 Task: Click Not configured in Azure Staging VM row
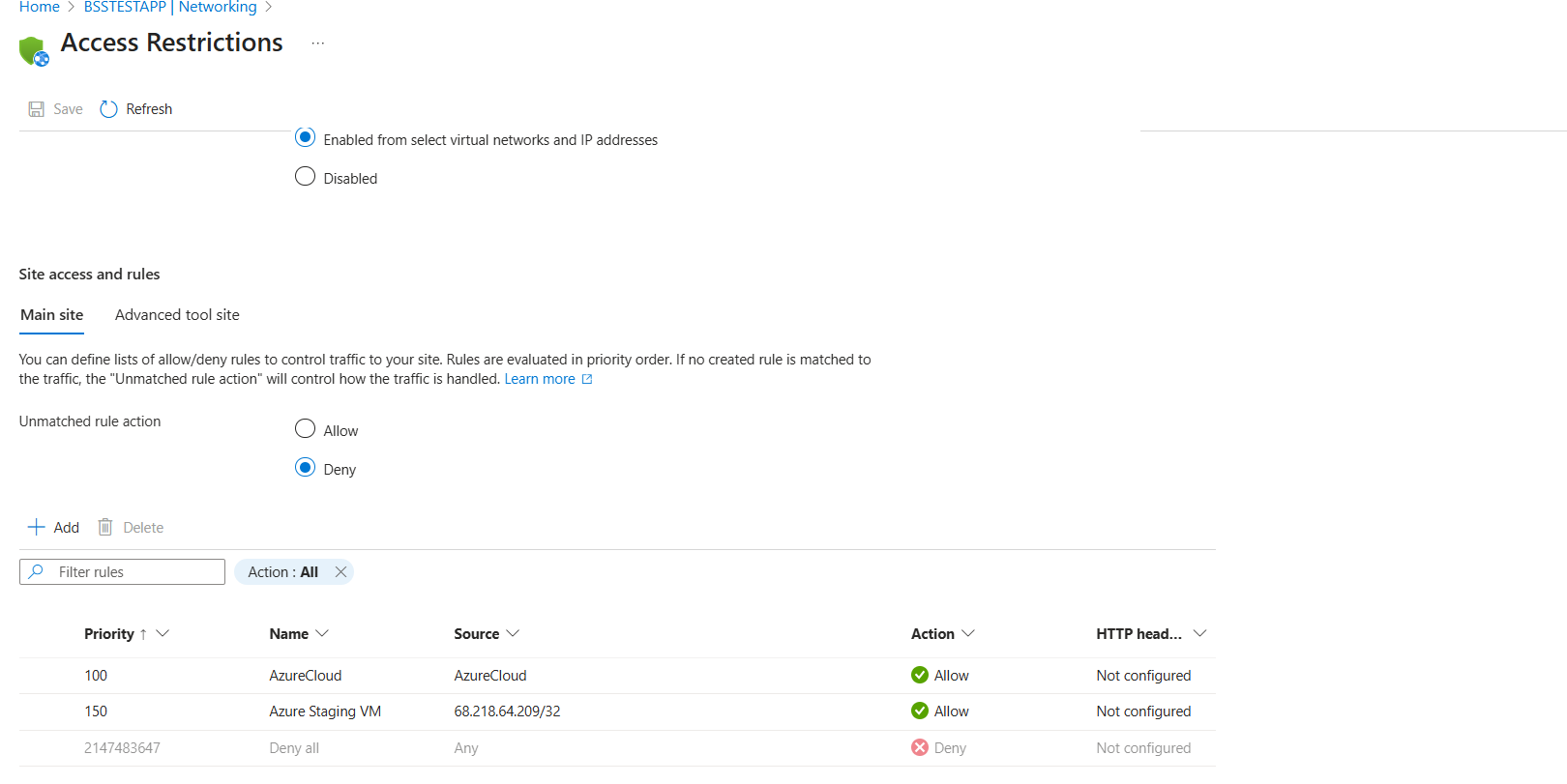1143,711
